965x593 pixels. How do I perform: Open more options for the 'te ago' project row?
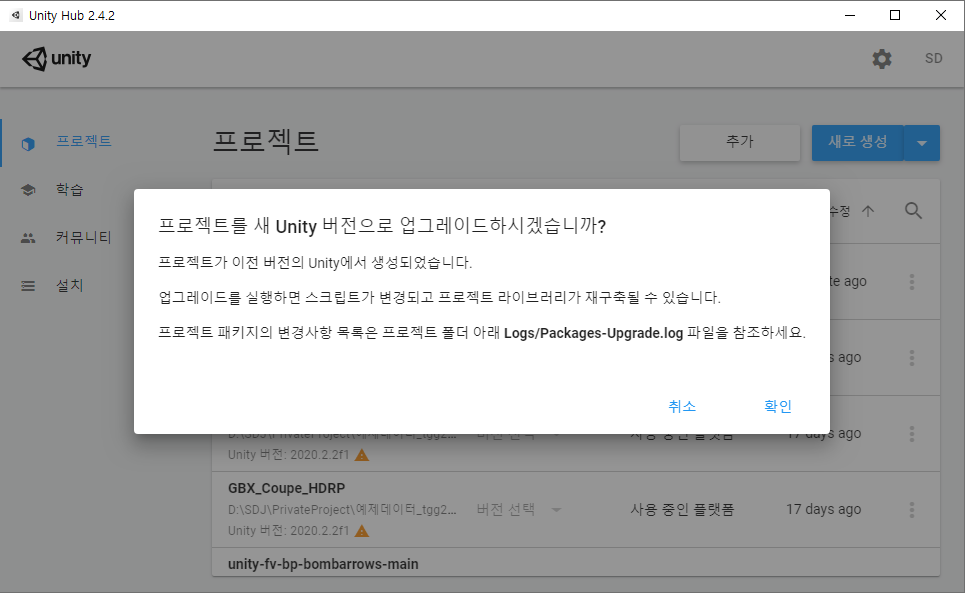tap(912, 282)
